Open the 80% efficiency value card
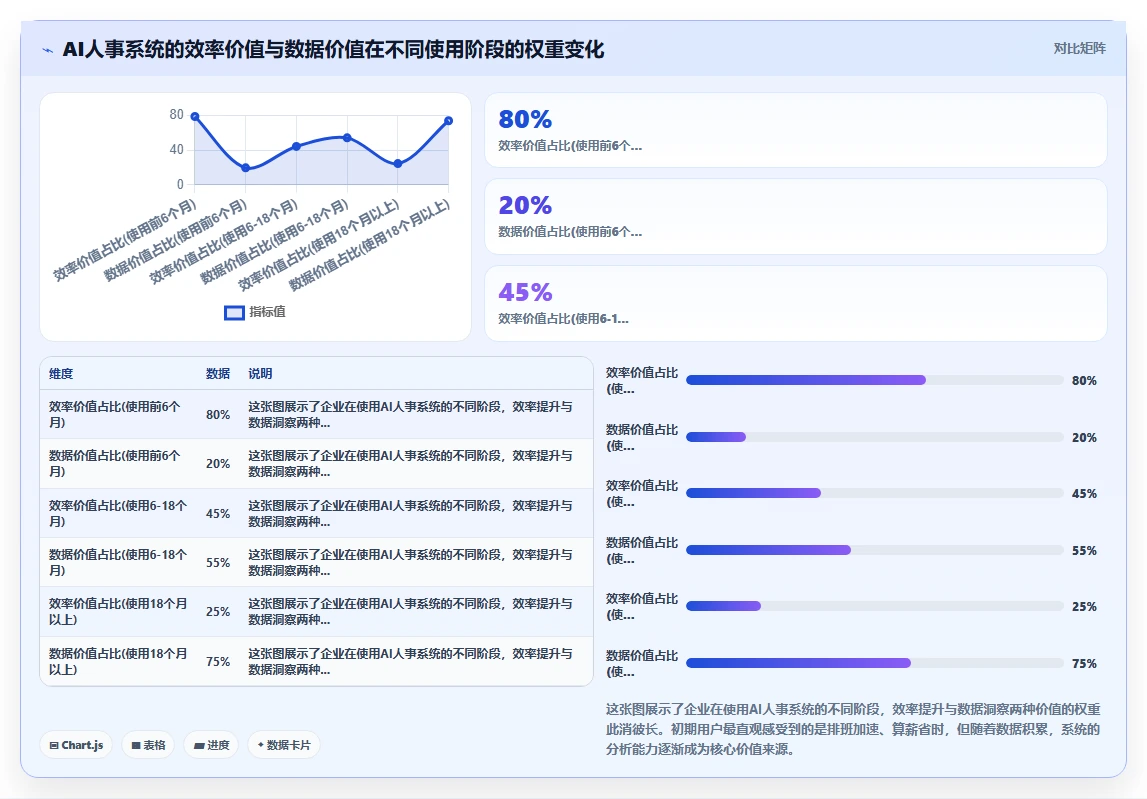 click(795, 130)
